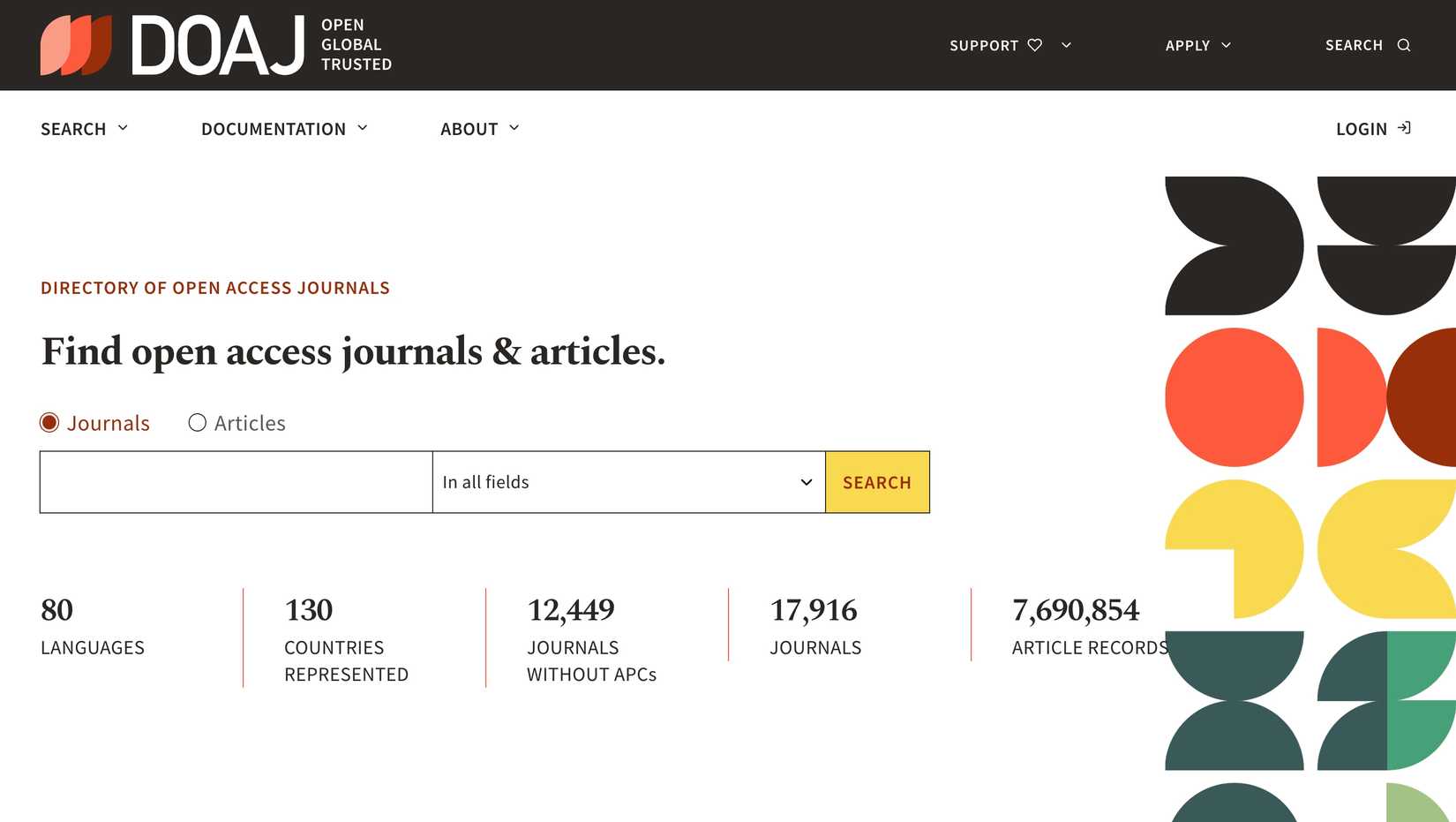The image size is (1456, 822).
Task: Open the About menu
Action: 480,129
